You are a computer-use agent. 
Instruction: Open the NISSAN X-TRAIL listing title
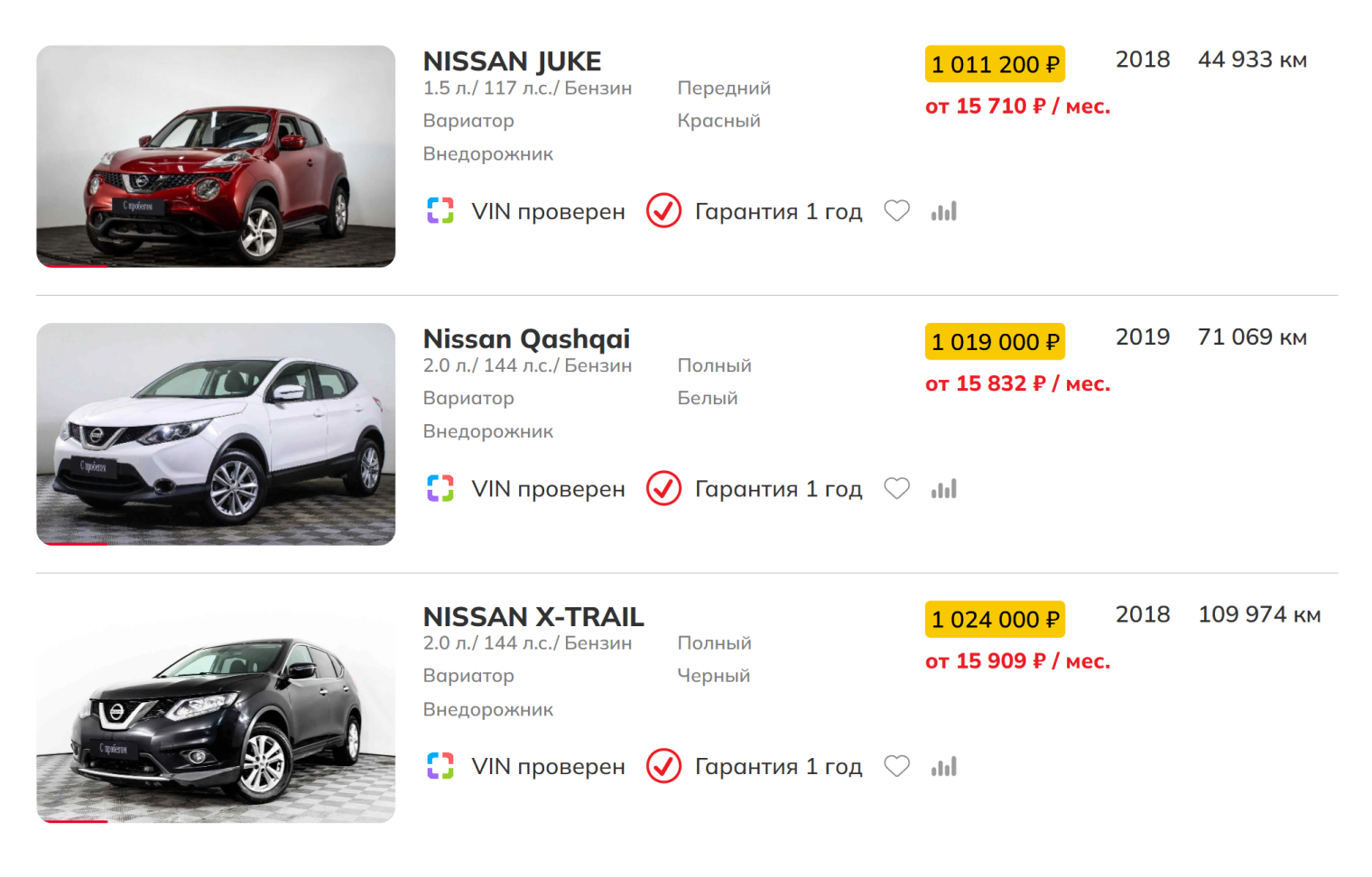pos(533,617)
